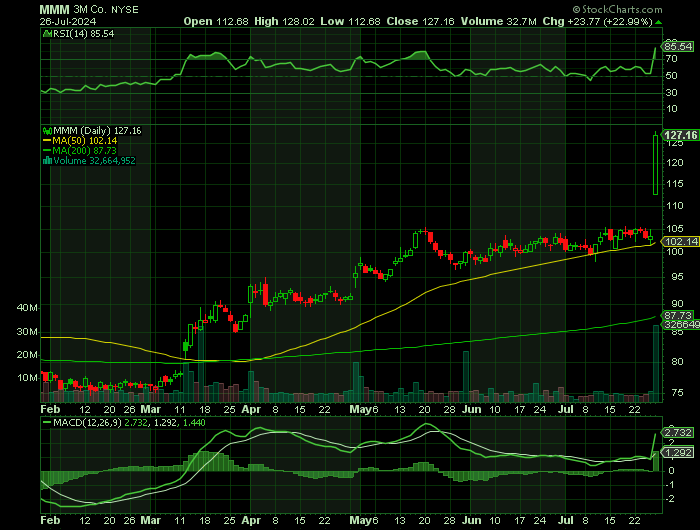Click the 'Open 112.68' value

click(x=216, y=21)
